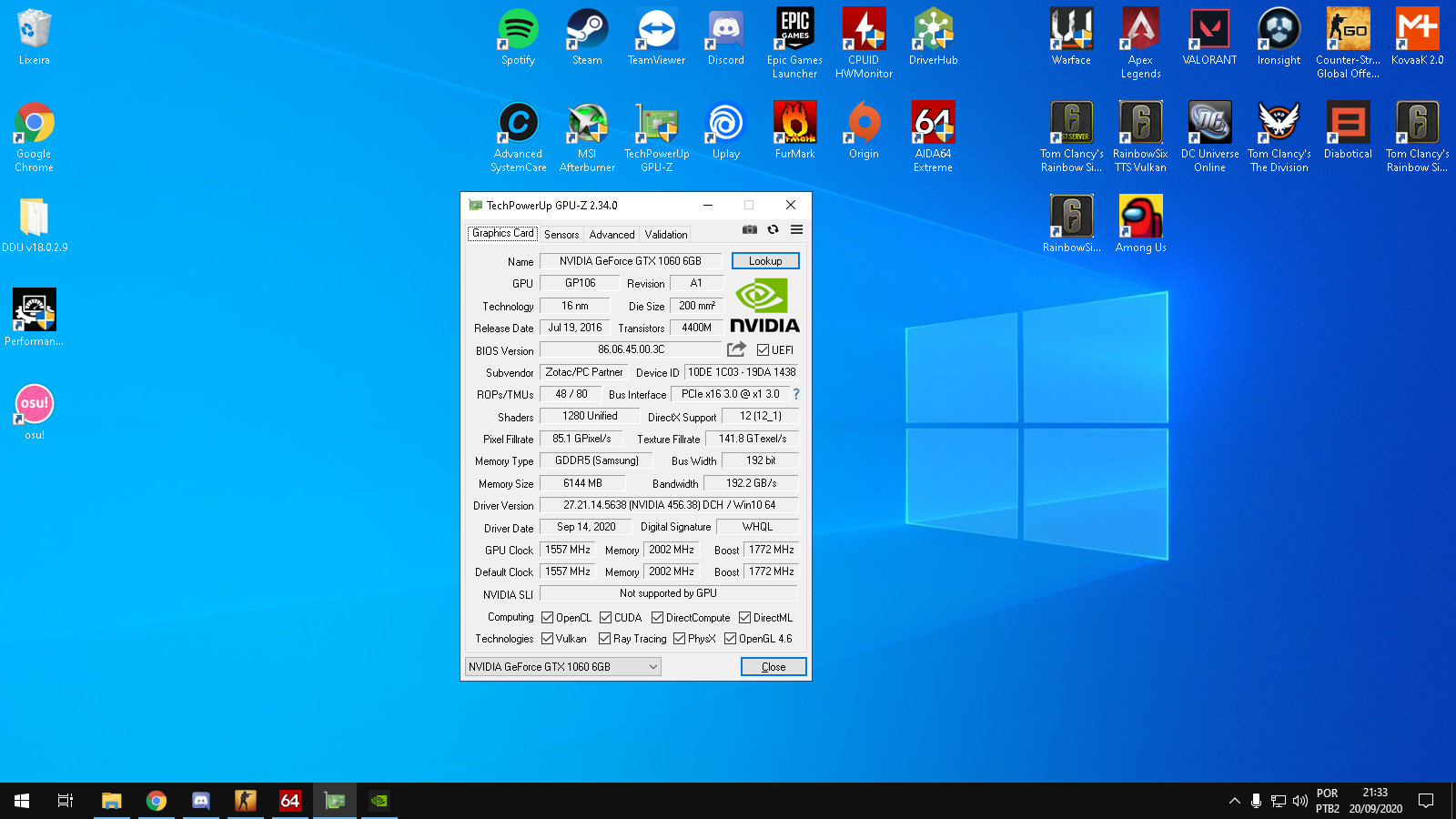This screenshot has width=1456, height=819.
Task: Open MSI Afterburner desktop icon
Action: (588, 136)
